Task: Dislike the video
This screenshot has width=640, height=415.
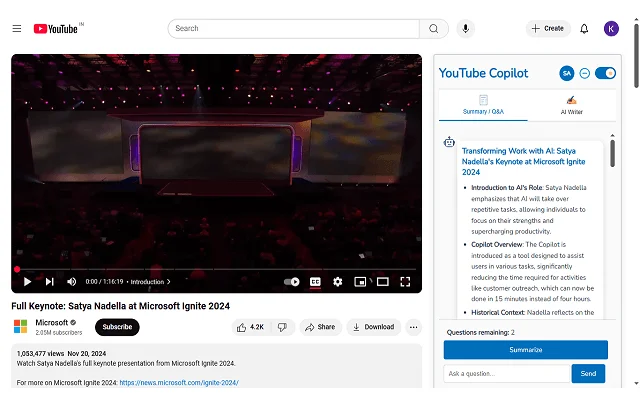Action: coord(282,327)
